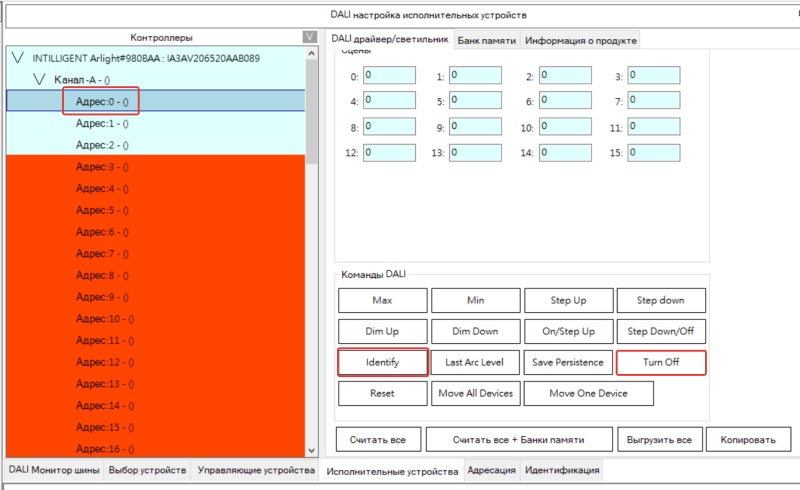Select Адрес:6 row
The image size is (800, 490).
pos(156,232)
